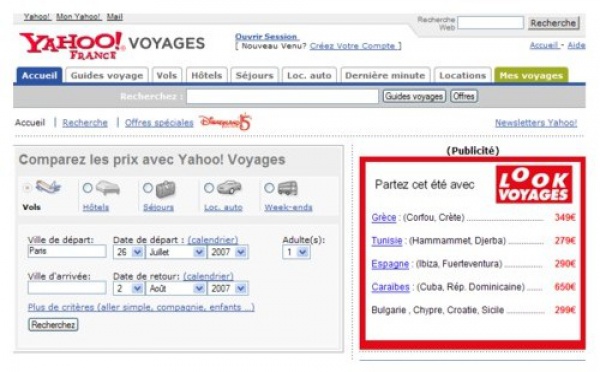Screen dimensions: 600x372
Task: Open the departure year dropdown
Action: point(228,252)
